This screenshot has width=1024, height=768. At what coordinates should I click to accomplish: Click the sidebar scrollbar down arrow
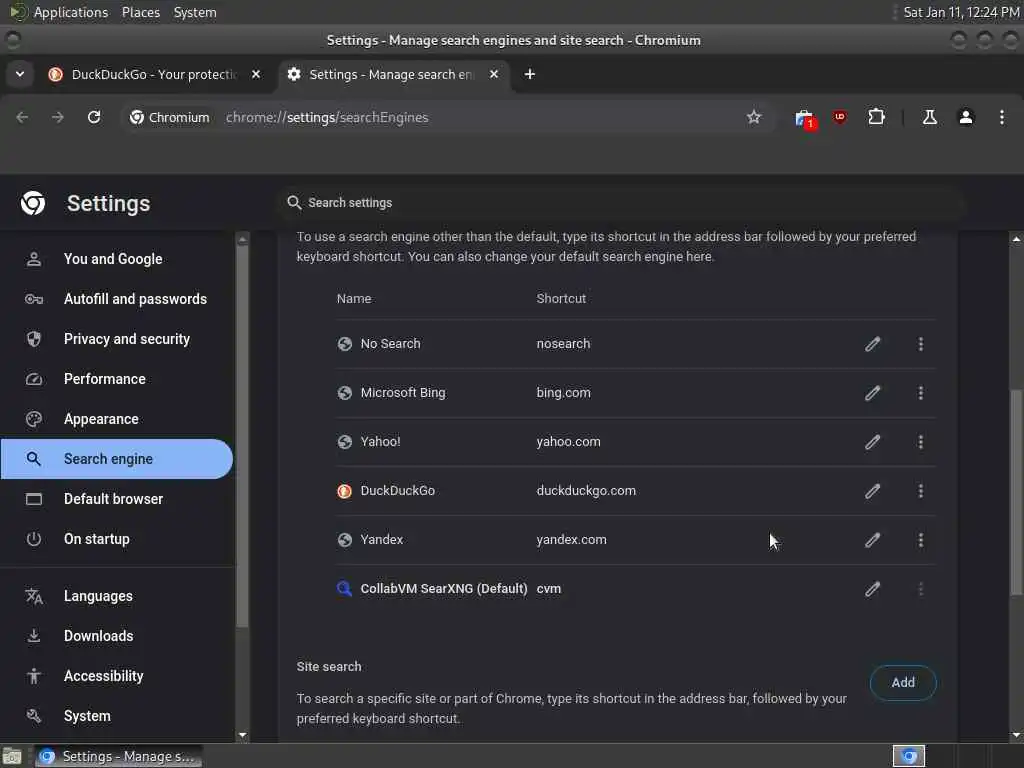click(x=242, y=735)
